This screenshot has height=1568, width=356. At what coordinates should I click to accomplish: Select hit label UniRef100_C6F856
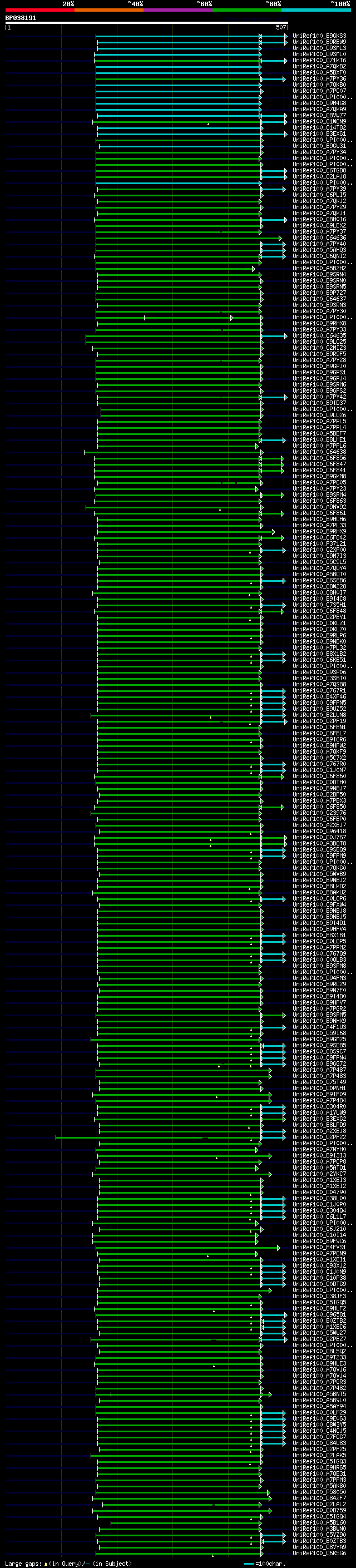point(319,458)
